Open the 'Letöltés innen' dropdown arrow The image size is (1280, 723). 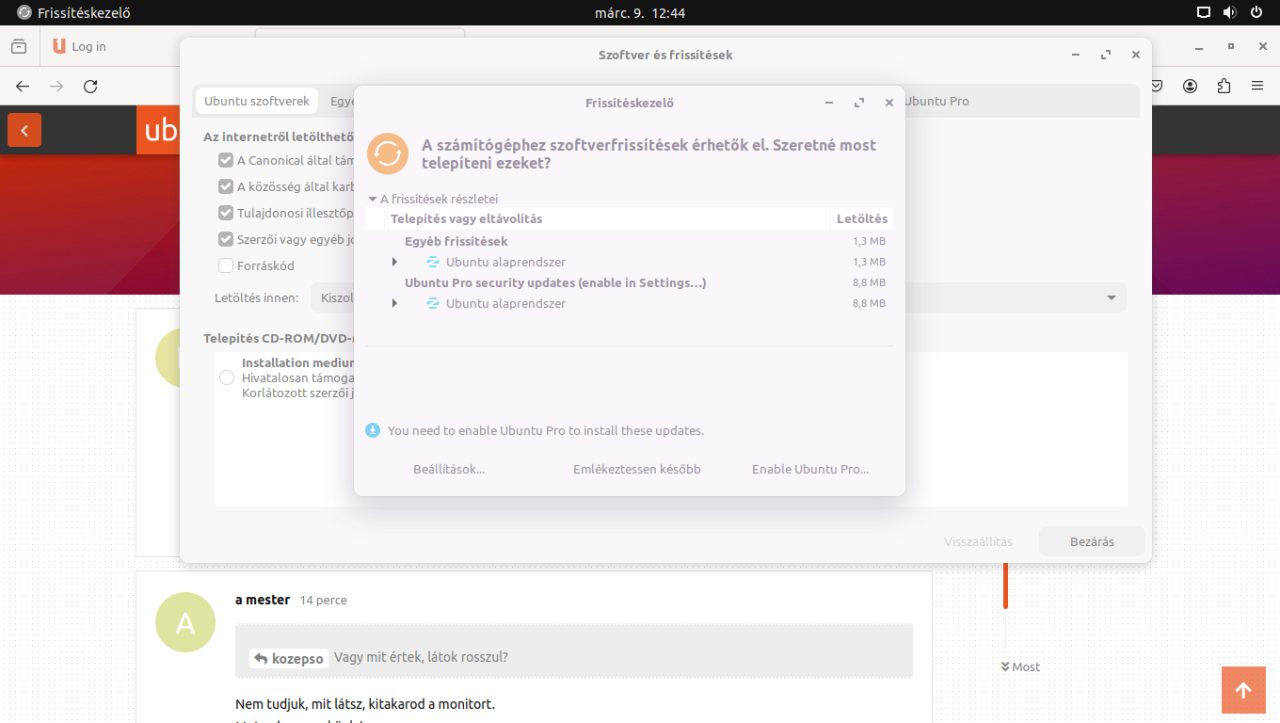(x=1111, y=298)
